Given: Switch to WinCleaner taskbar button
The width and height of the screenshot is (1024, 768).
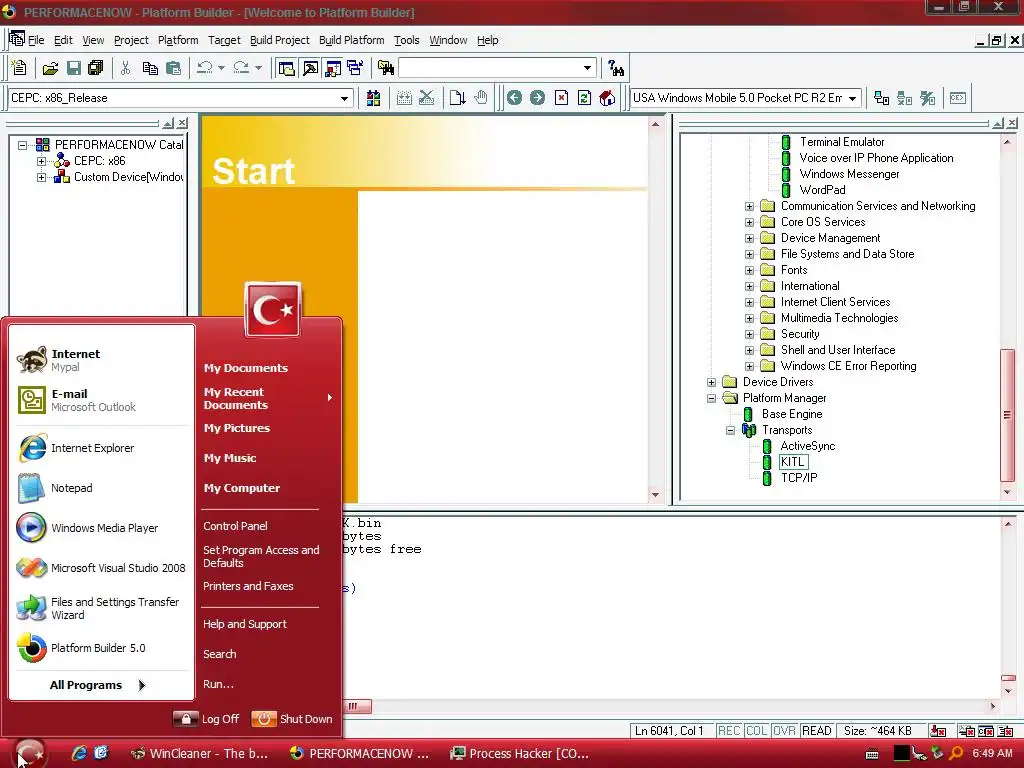Looking at the screenshot, I should (x=200, y=754).
